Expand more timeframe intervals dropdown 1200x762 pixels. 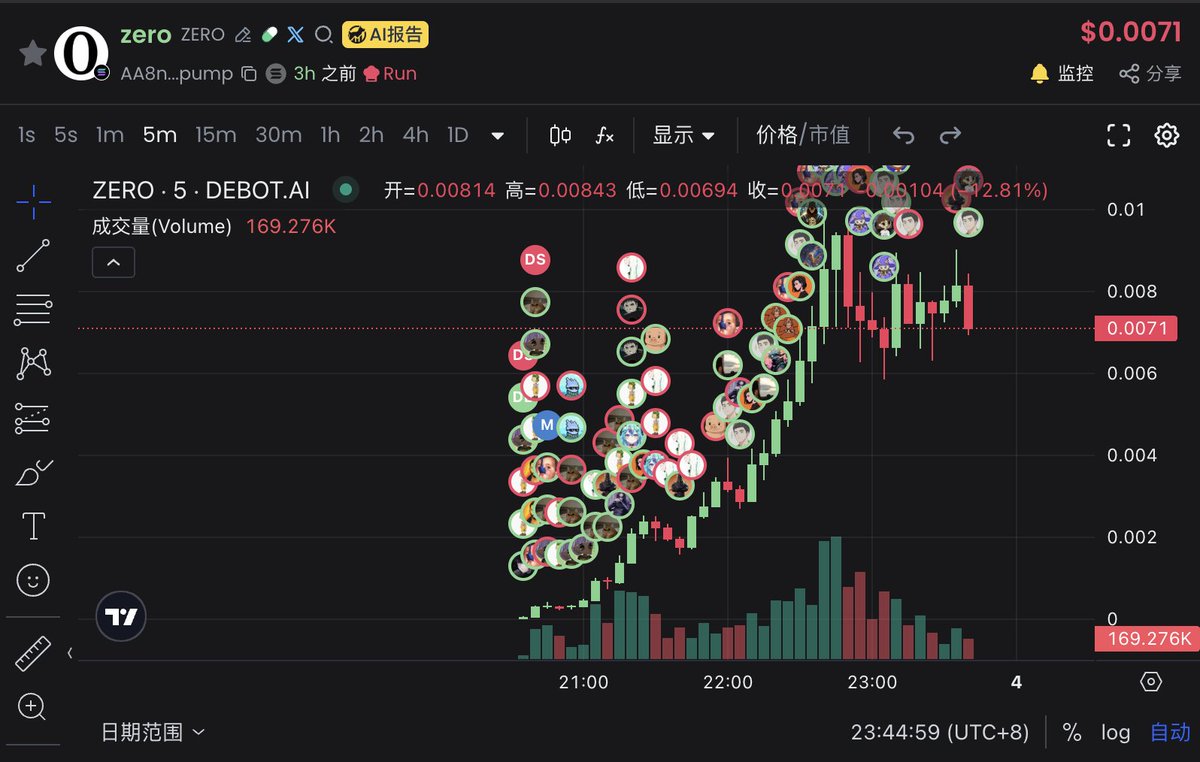click(x=497, y=135)
